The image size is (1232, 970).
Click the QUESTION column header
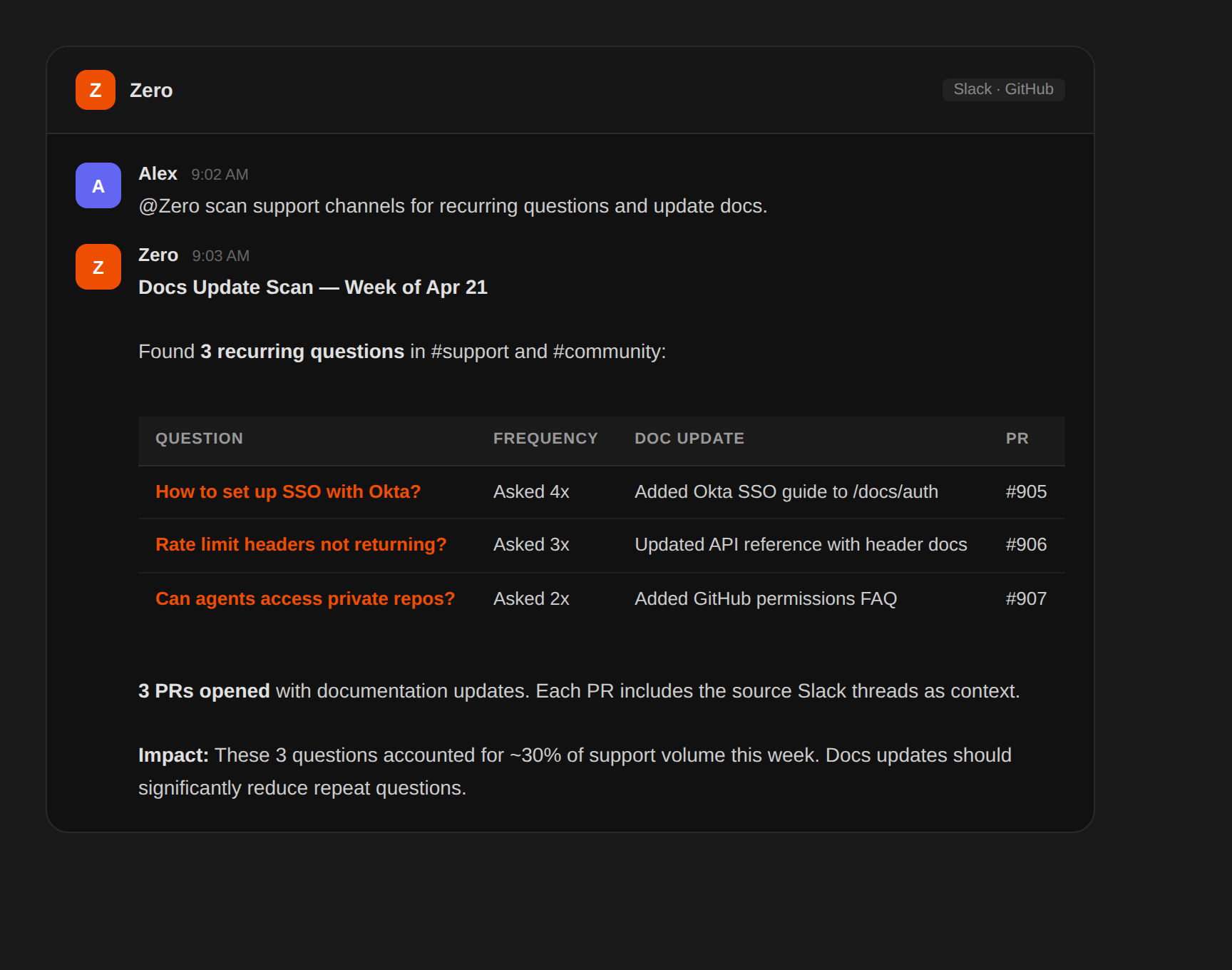coord(199,439)
